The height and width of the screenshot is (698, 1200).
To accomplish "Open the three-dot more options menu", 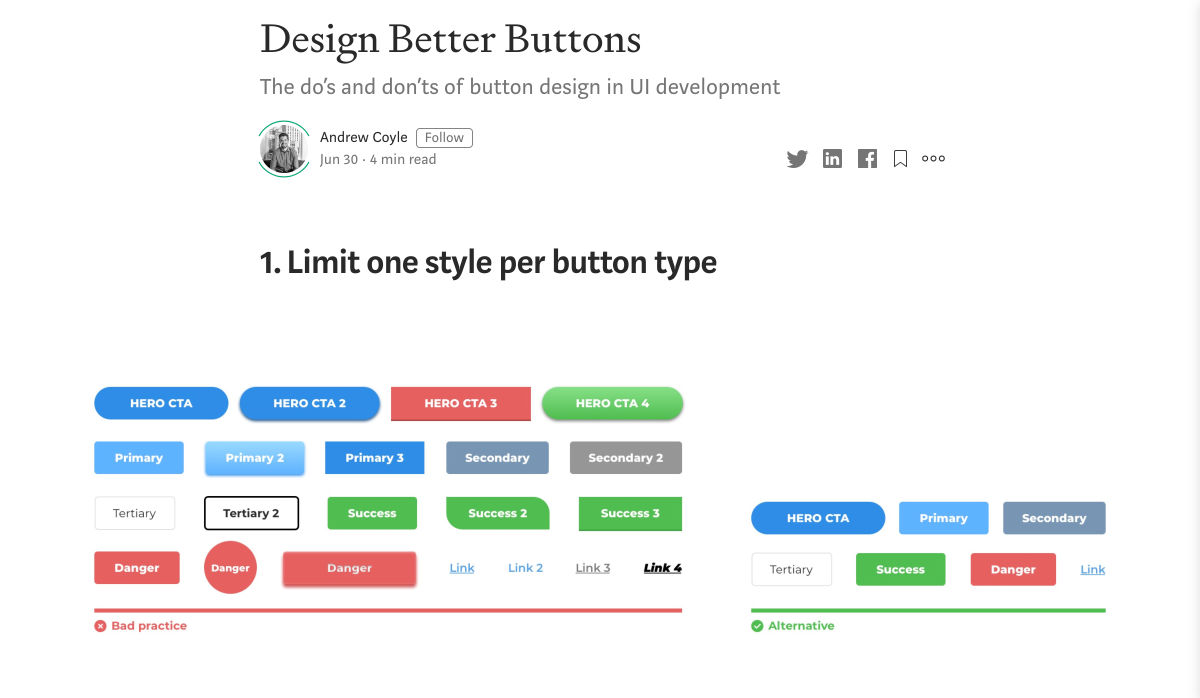I will [x=933, y=159].
